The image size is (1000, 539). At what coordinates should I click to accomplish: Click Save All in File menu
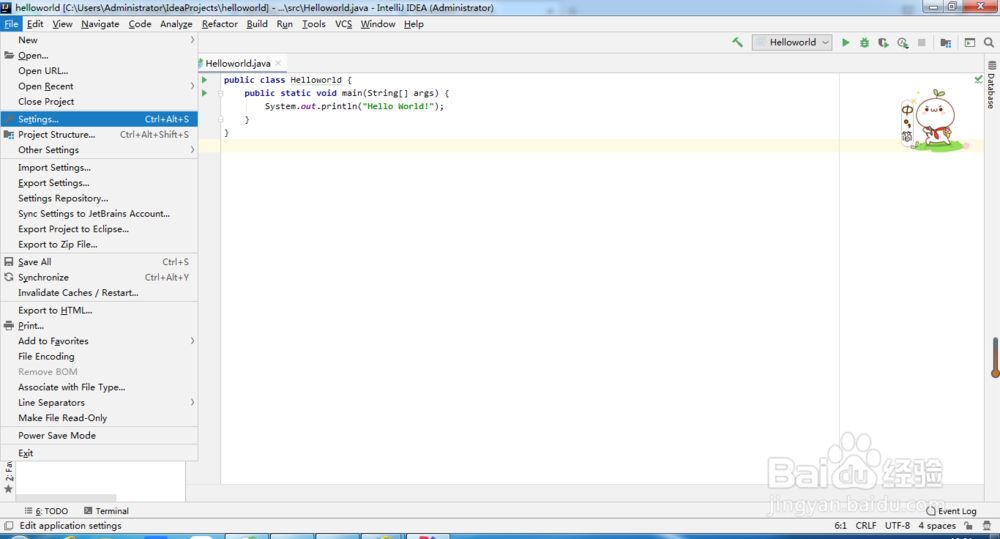point(99,262)
